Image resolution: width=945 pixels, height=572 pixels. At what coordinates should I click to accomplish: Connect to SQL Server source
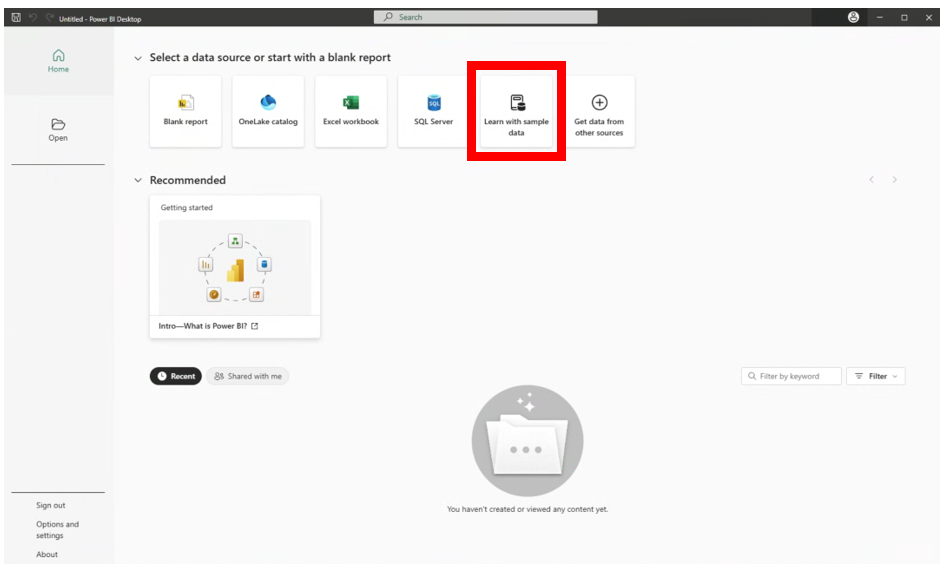[x=433, y=112]
